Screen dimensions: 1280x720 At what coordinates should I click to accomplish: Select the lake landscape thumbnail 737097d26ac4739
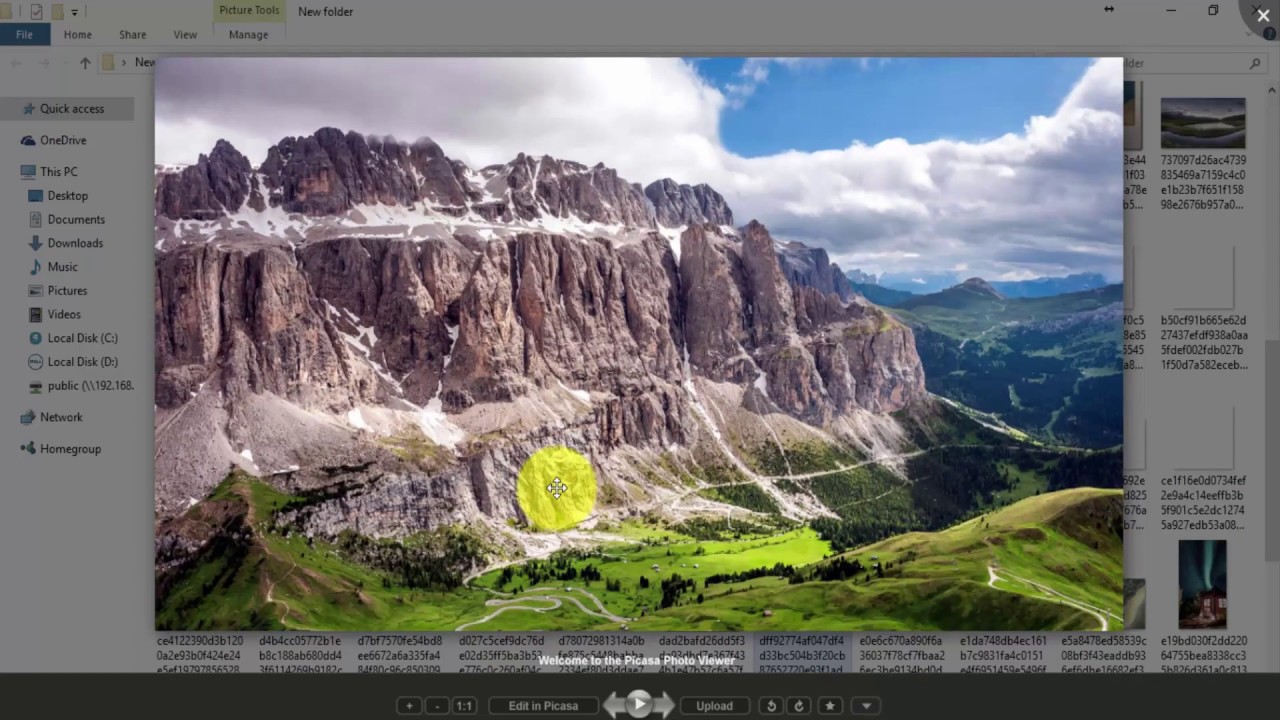(x=1203, y=123)
